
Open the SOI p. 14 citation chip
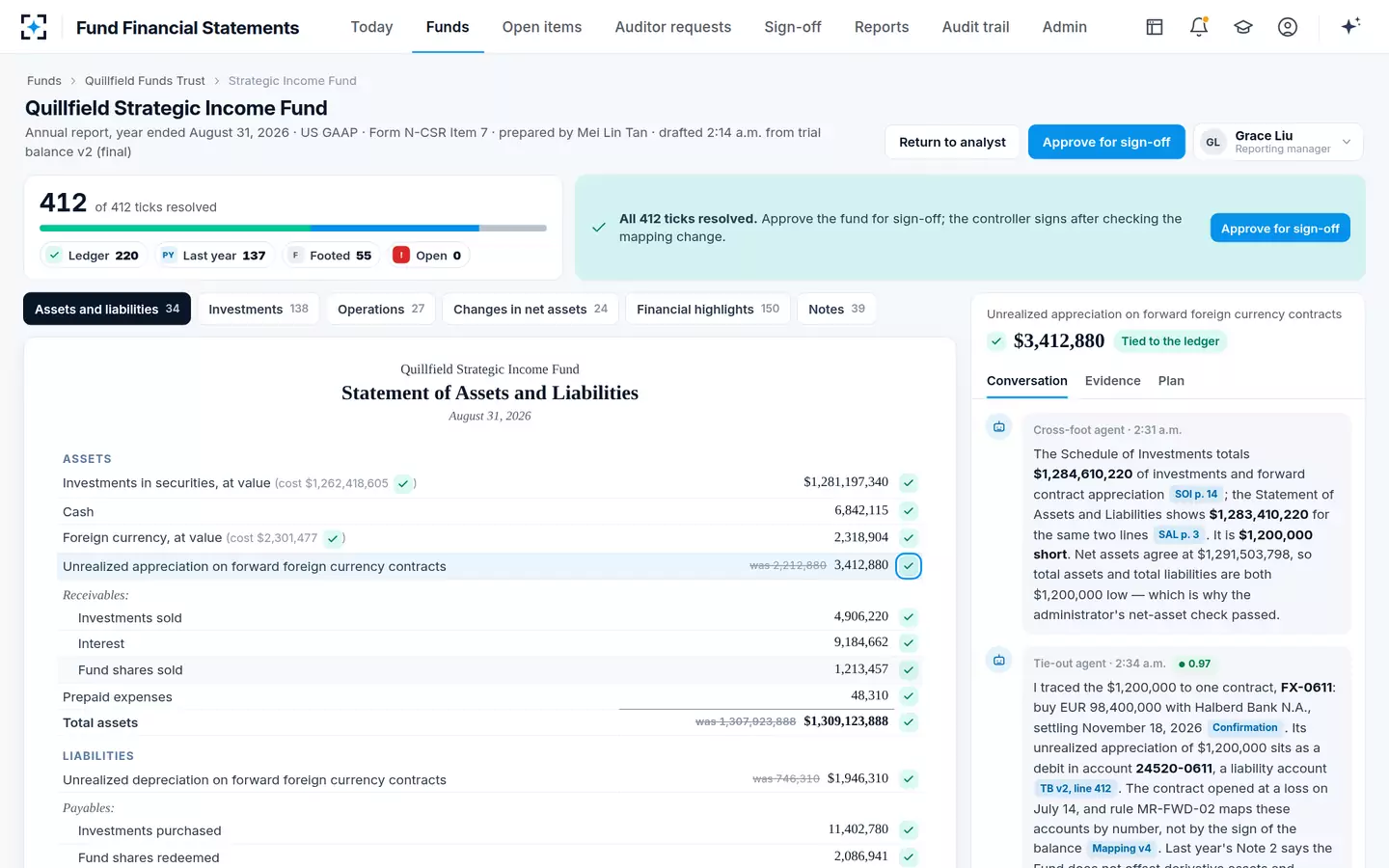coord(1196,495)
